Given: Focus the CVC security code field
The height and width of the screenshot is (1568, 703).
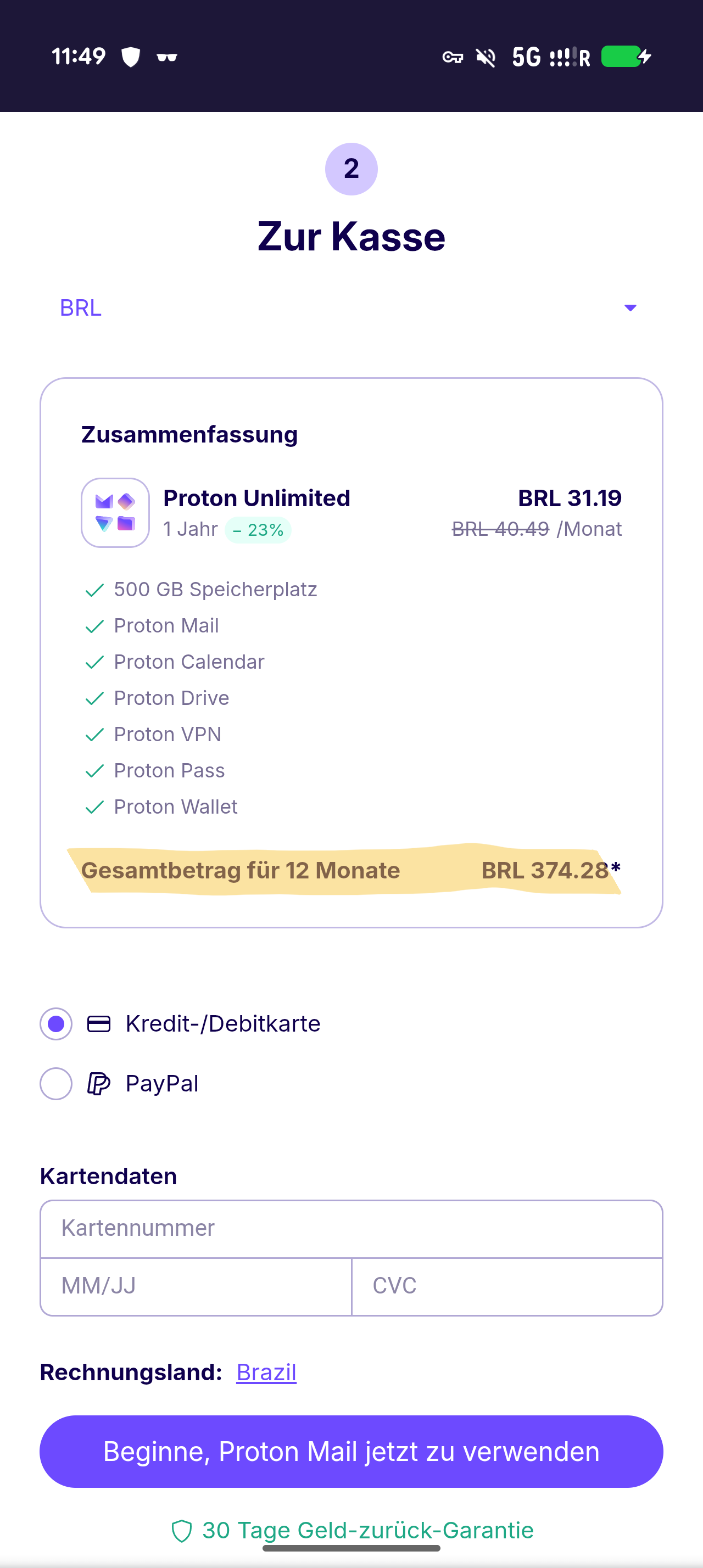Looking at the screenshot, I should click(x=506, y=1286).
